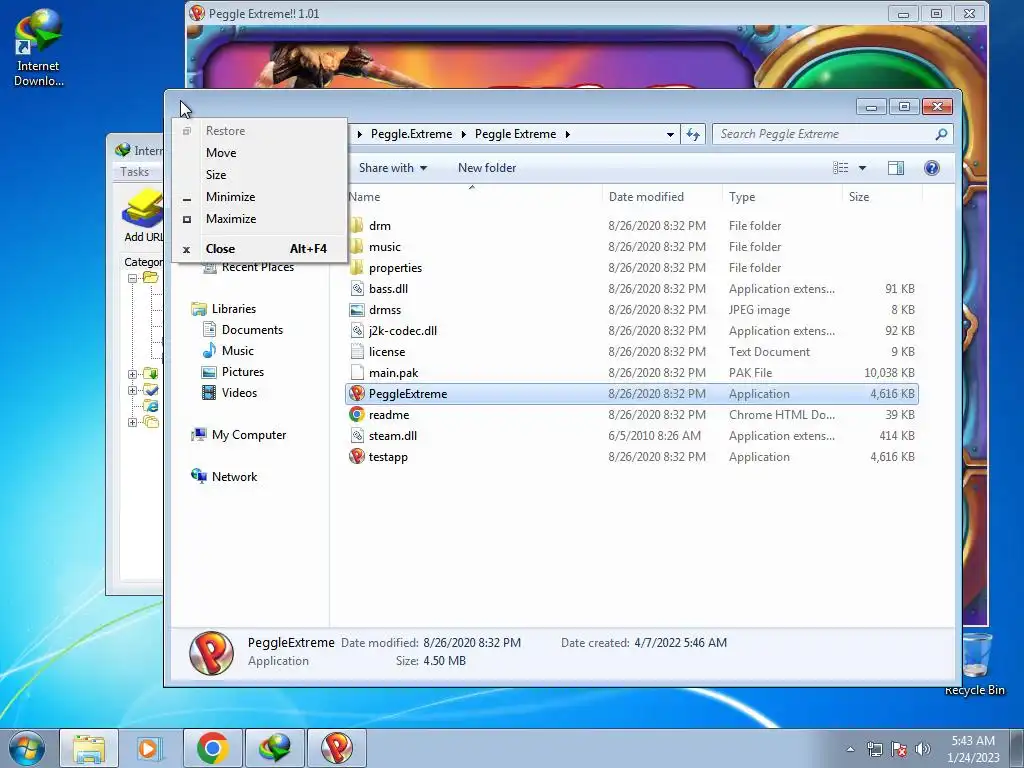1024x768 pixels.
Task: Click the PeggleExtreme details pane thumbnail
Action: coord(211,652)
